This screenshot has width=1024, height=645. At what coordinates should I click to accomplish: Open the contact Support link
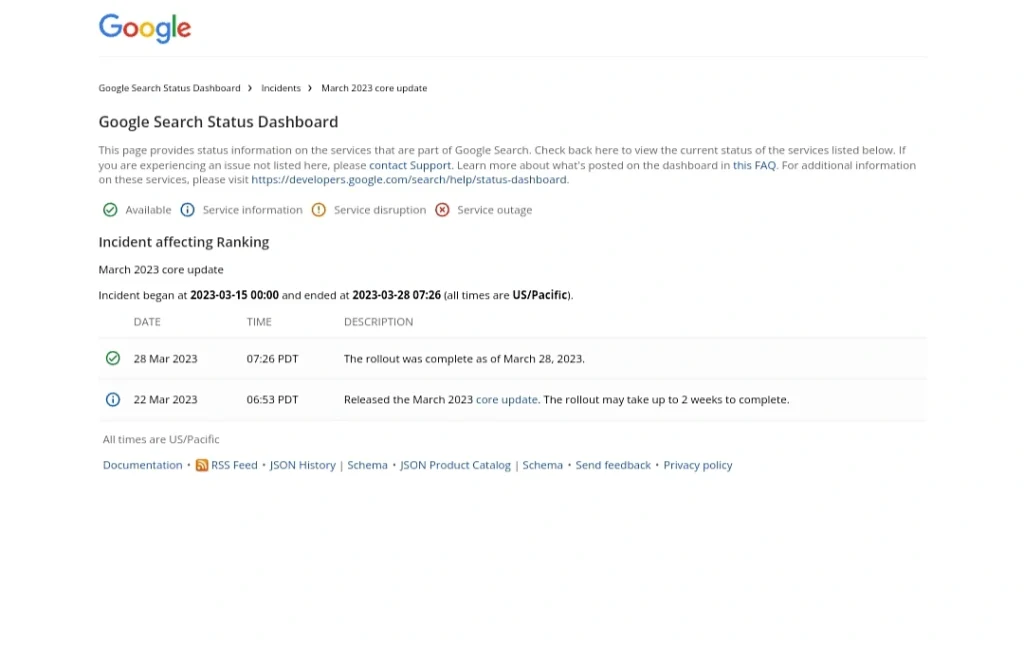coord(410,165)
